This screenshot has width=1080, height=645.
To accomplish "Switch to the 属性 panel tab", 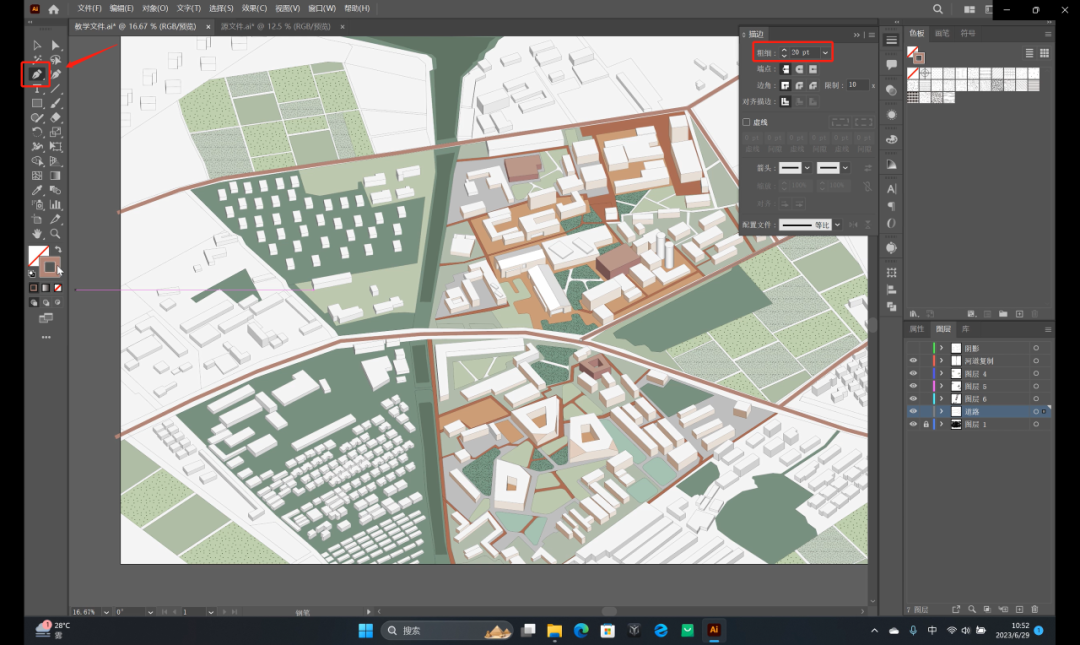I will 917,329.
